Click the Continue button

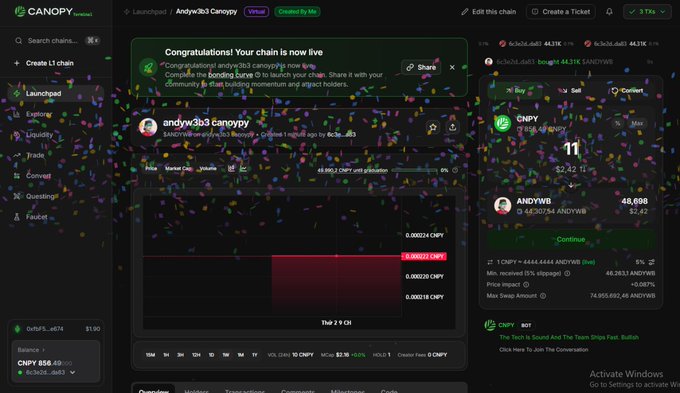click(571, 239)
